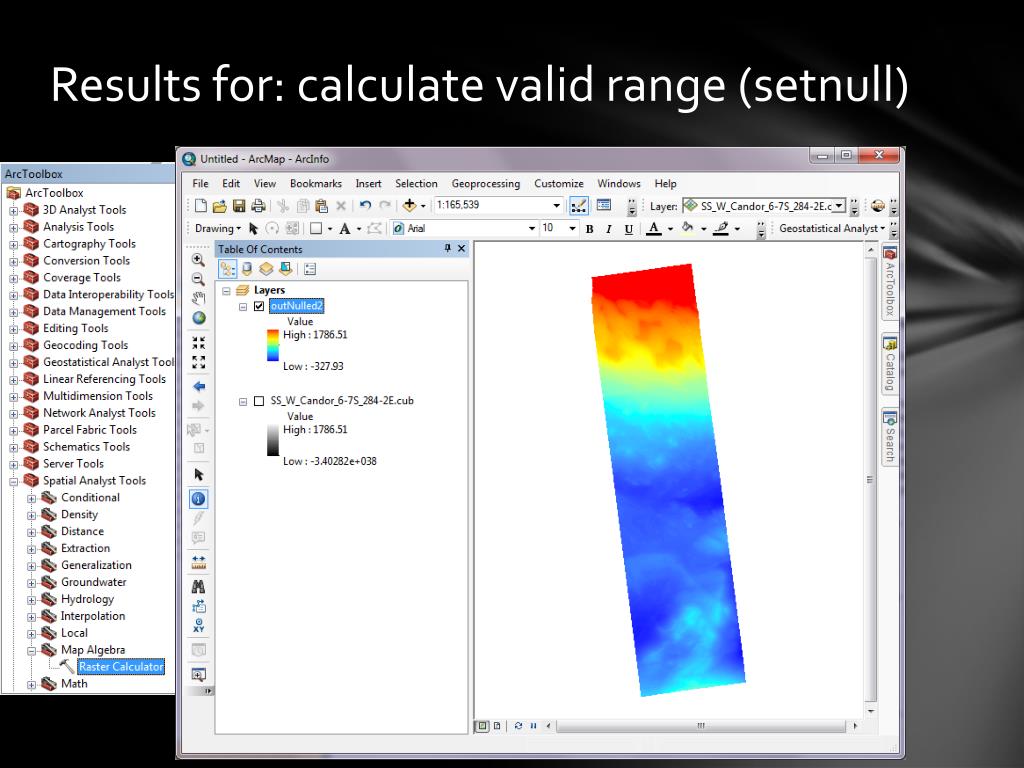Enable the SS_W_Candor_6-7S_284-2E.cub layer checkbox
Viewport: 1024px width, 768px height.
point(259,401)
